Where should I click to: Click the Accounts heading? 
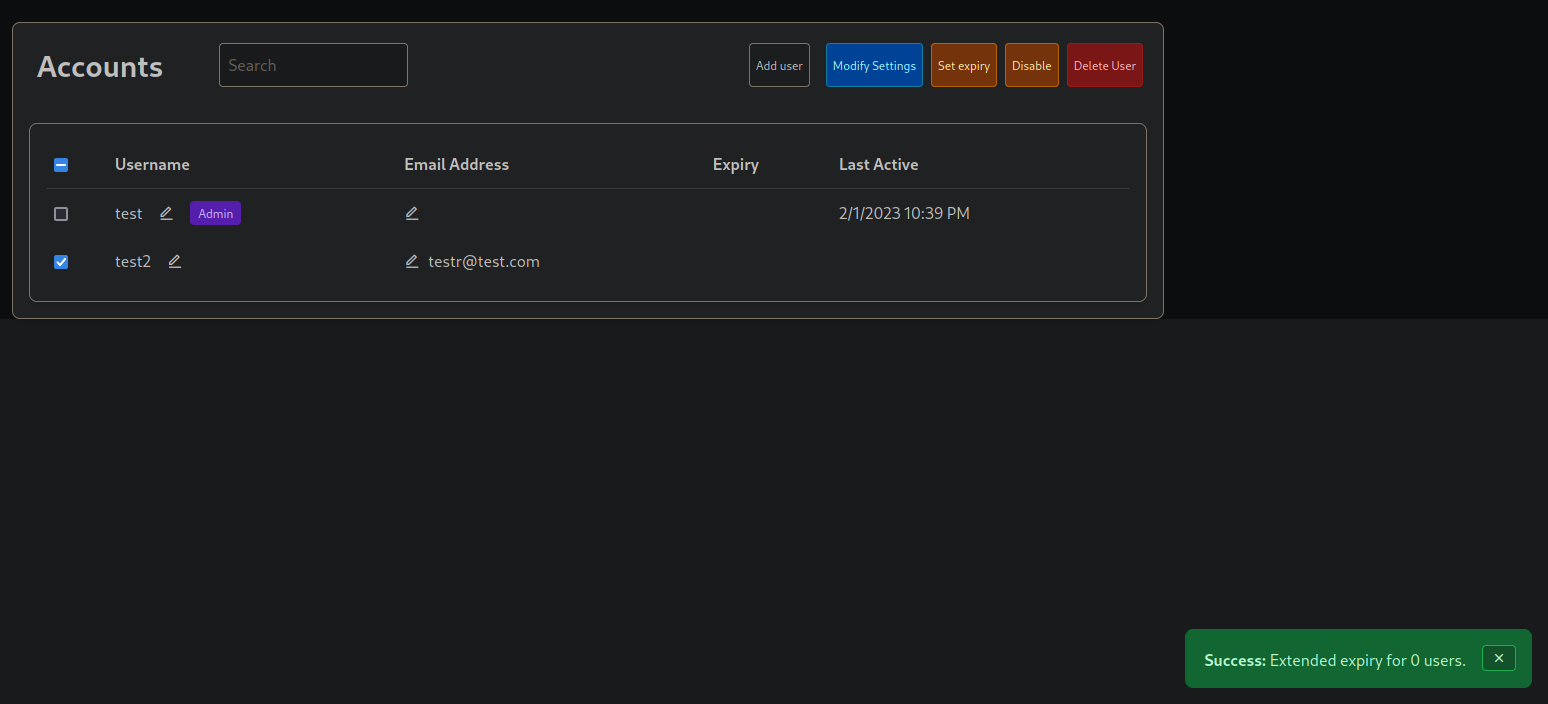(100, 66)
